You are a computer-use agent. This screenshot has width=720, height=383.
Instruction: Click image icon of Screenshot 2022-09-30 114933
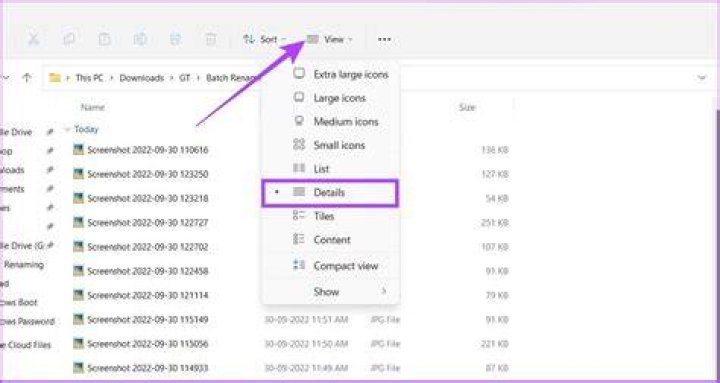[x=79, y=367]
